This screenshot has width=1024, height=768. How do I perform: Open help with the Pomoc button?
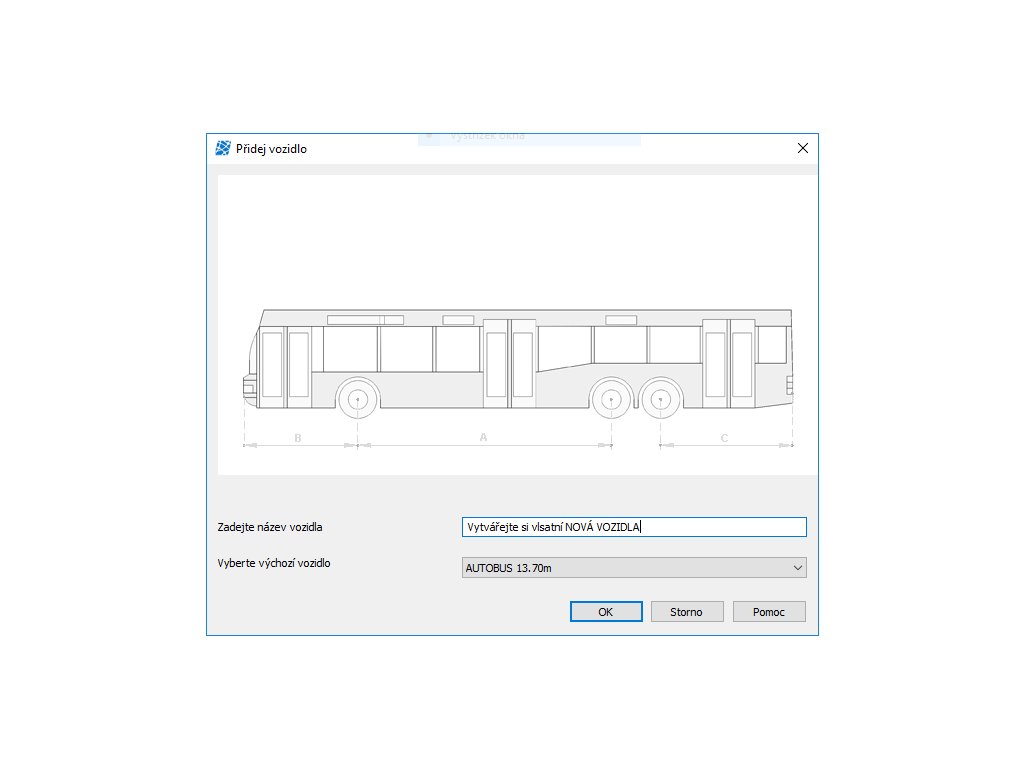pos(769,612)
